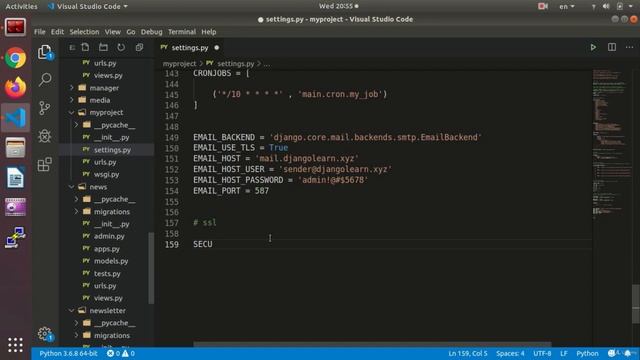Click the Refresh Explorer icon
This screenshot has height=360, width=640.
tap(121, 47)
